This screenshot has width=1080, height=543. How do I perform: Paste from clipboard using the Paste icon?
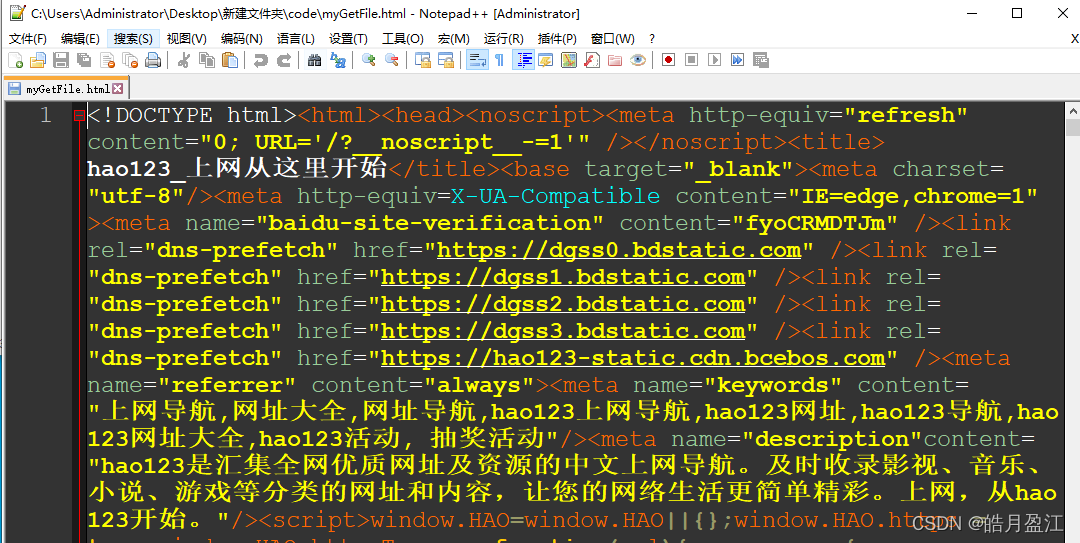[x=230, y=61]
